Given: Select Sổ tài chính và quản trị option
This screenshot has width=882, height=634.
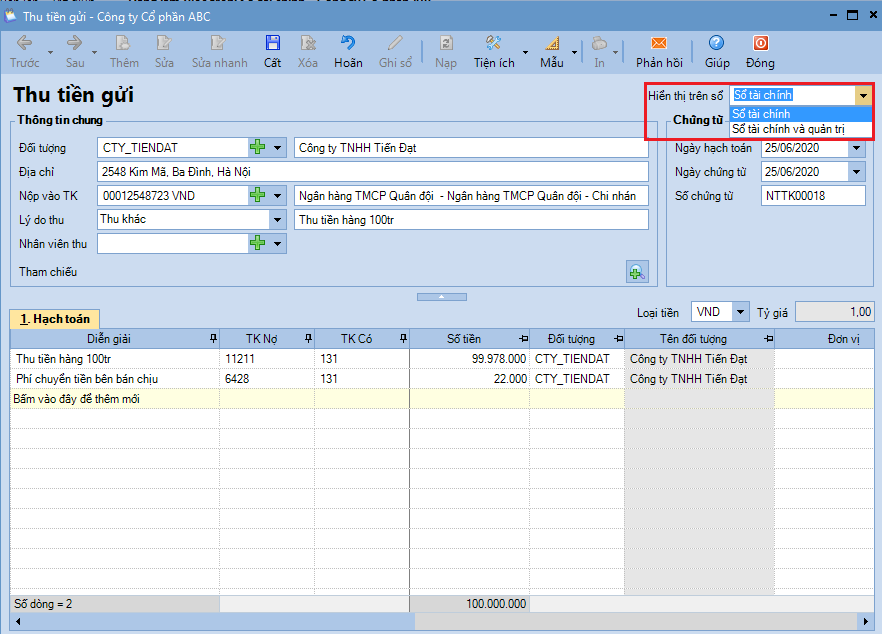Looking at the screenshot, I should coord(800,129).
